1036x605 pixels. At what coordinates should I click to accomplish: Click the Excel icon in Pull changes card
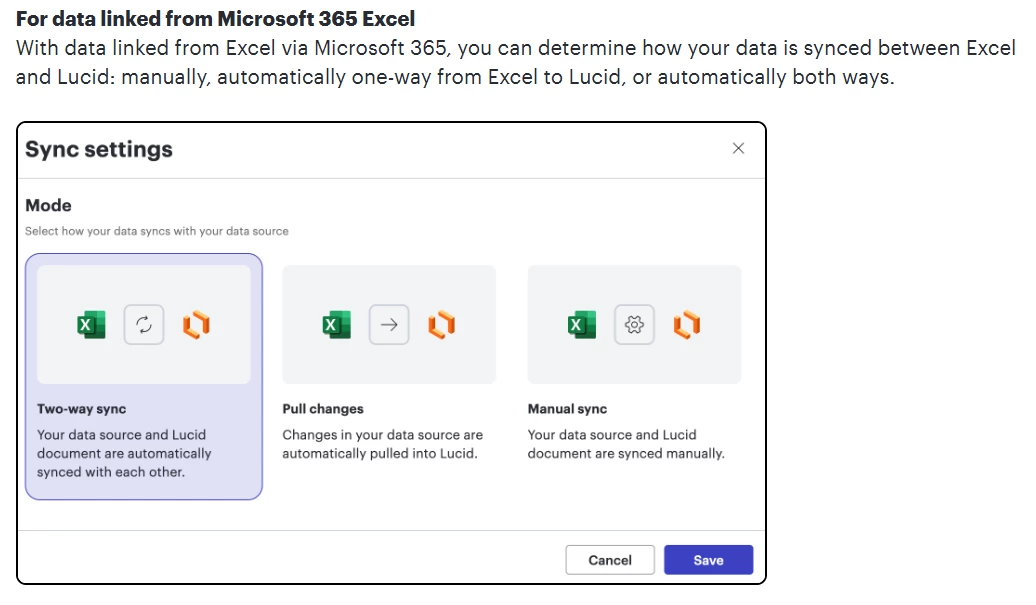(x=336, y=324)
